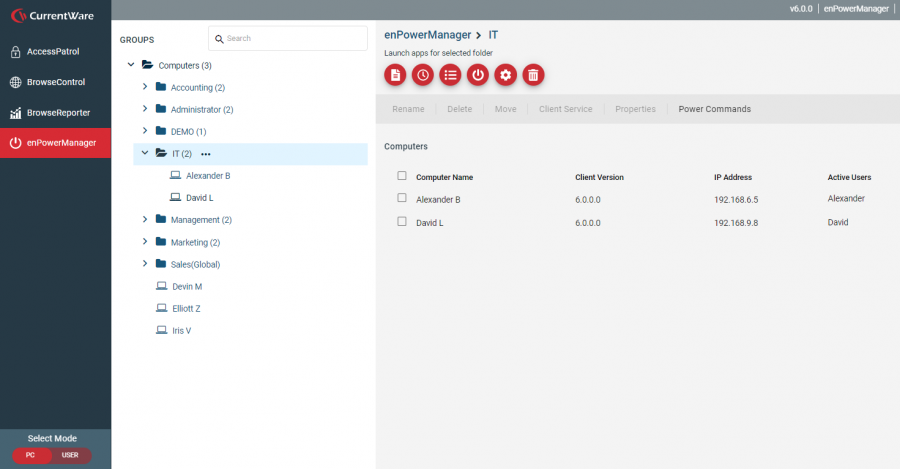Screen dimensions: 900x469
Task: Launch the red power app icon
Action: 478,75
